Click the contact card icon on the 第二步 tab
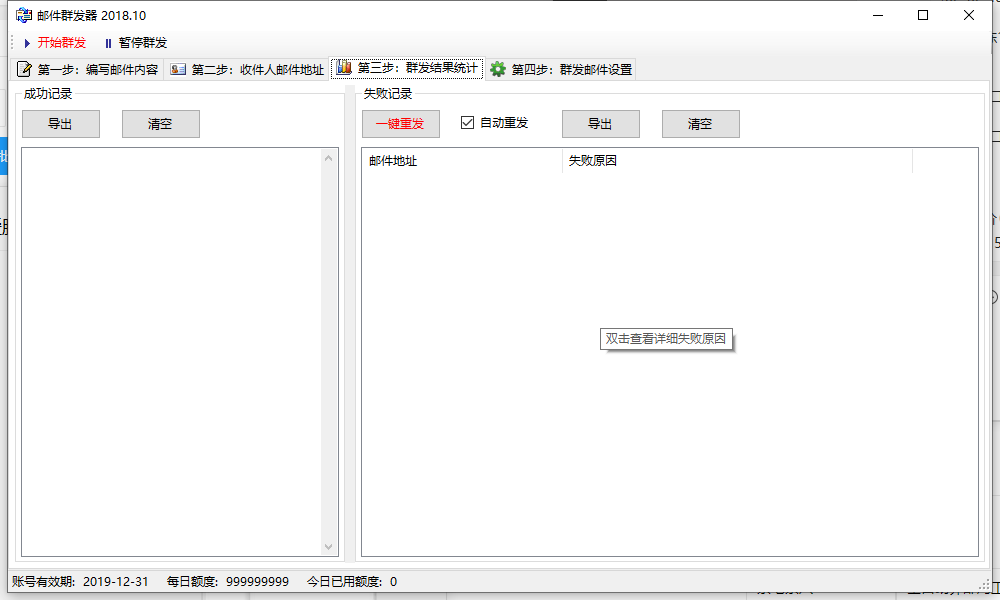The width and height of the screenshot is (1000, 600). (x=178, y=69)
